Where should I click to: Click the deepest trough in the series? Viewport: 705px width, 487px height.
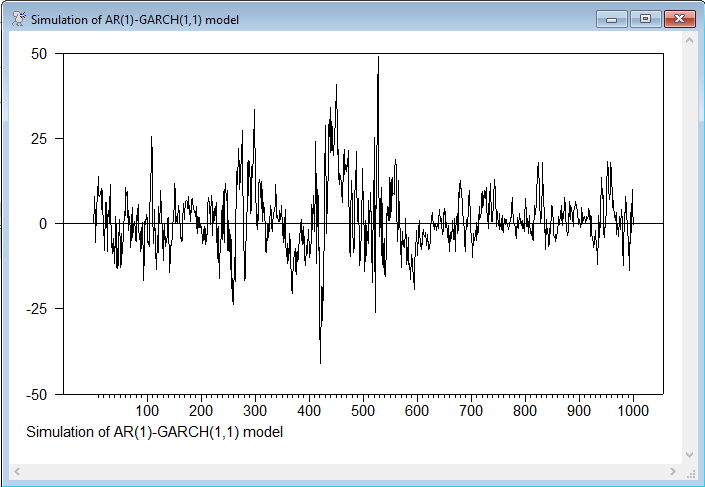[320, 362]
